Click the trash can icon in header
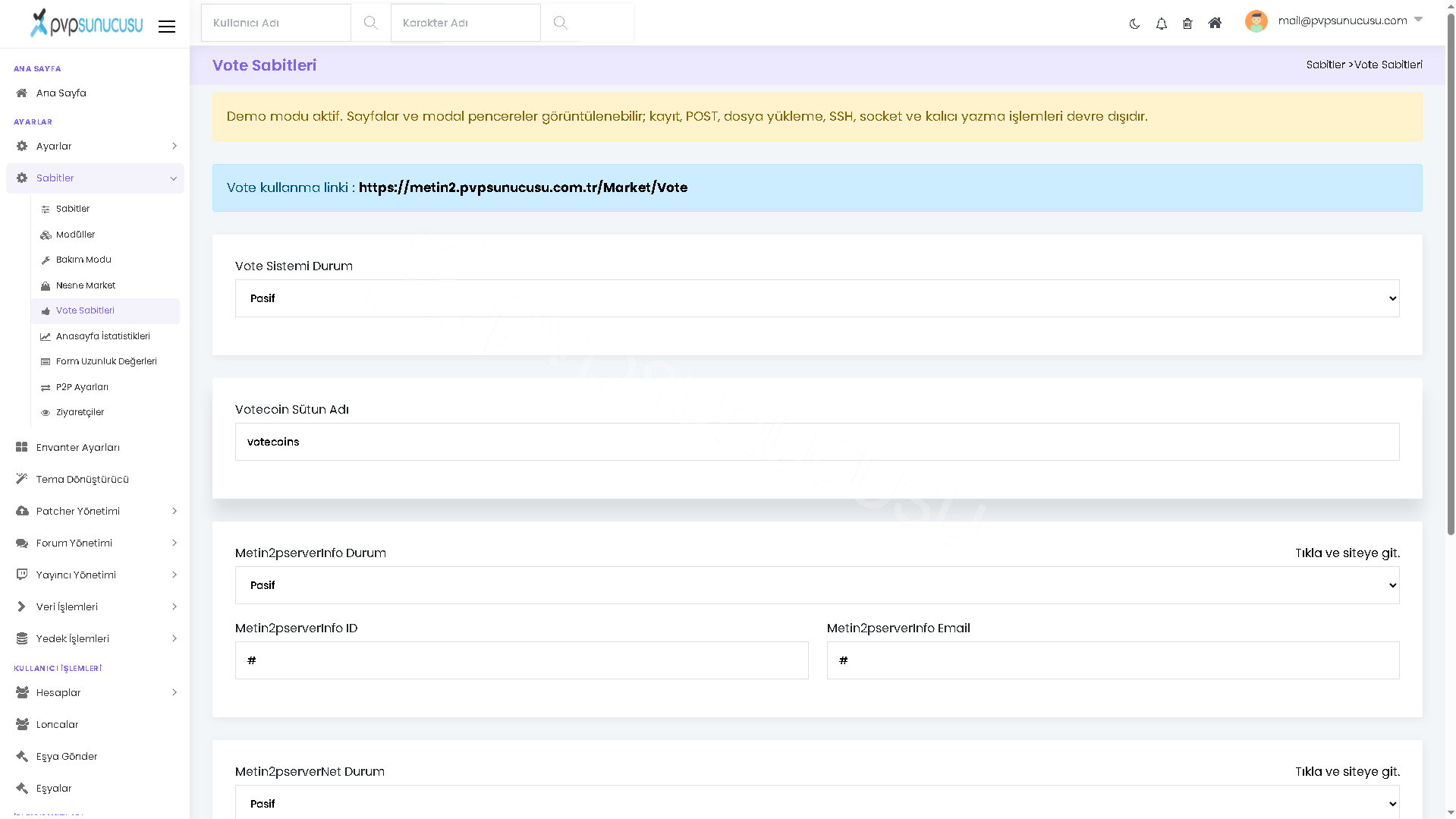Image resolution: width=1456 pixels, height=819 pixels. point(1187,24)
